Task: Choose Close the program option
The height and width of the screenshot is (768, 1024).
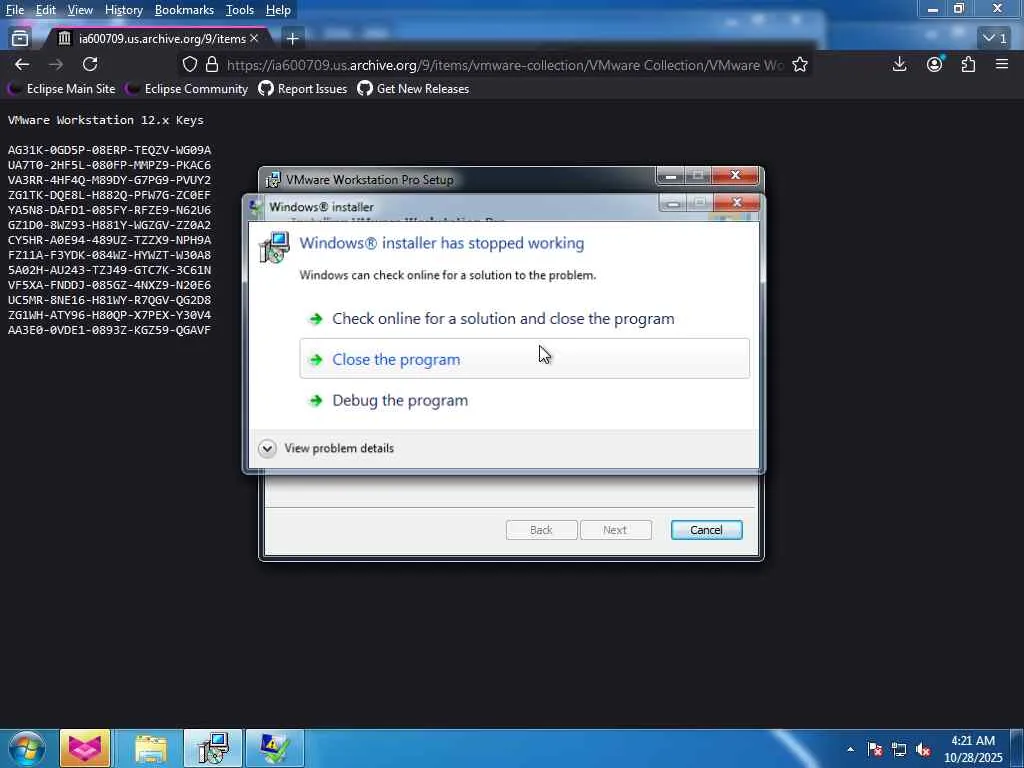Action: click(524, 359)
